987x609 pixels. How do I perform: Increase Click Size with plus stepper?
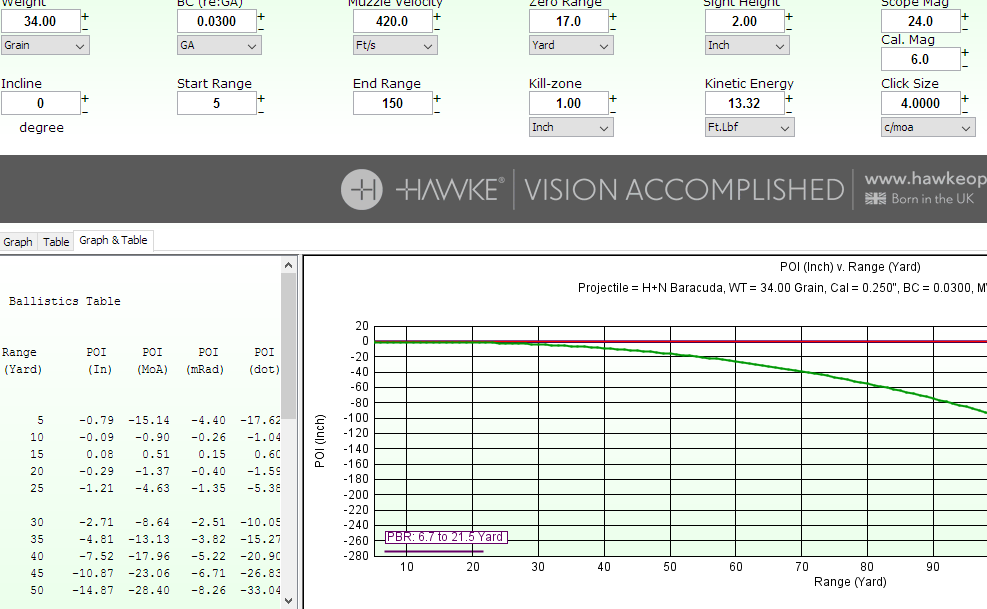(965, 98)
